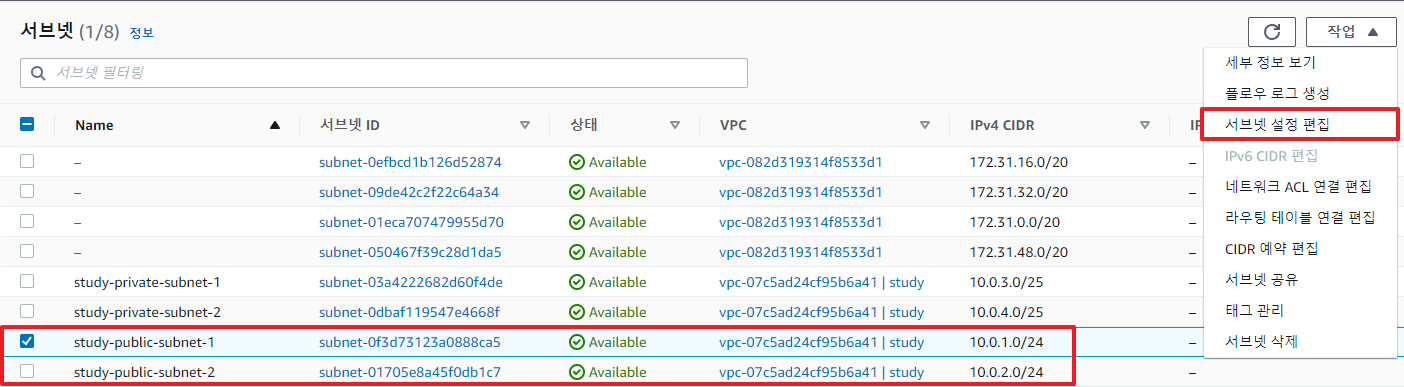Click the 서브넷 ID column header label
The width and height of the screenshot is (1404, 387).
click(x=349, y=126)
